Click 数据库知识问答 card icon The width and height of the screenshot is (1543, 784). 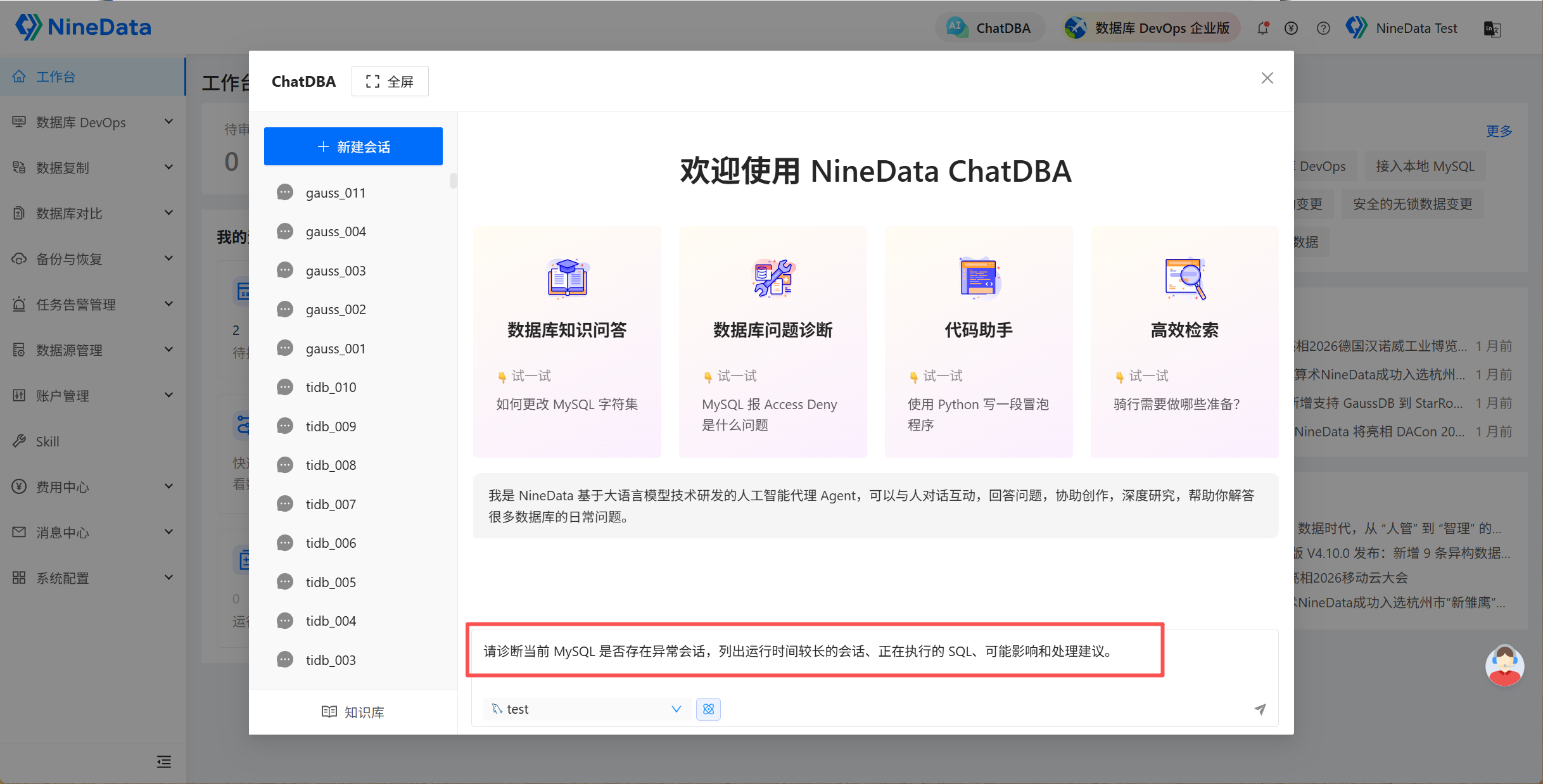(567, 277)
